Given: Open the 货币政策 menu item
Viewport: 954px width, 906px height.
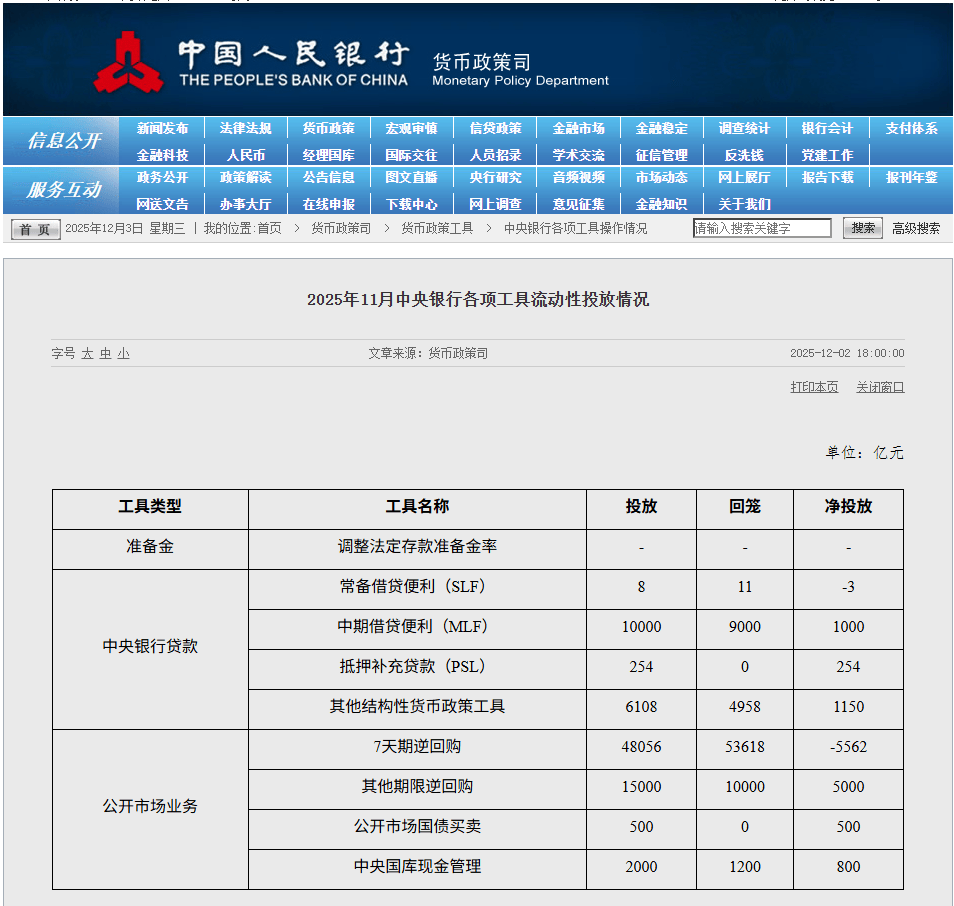Looking at the screenshot, I should coord(330,128).
